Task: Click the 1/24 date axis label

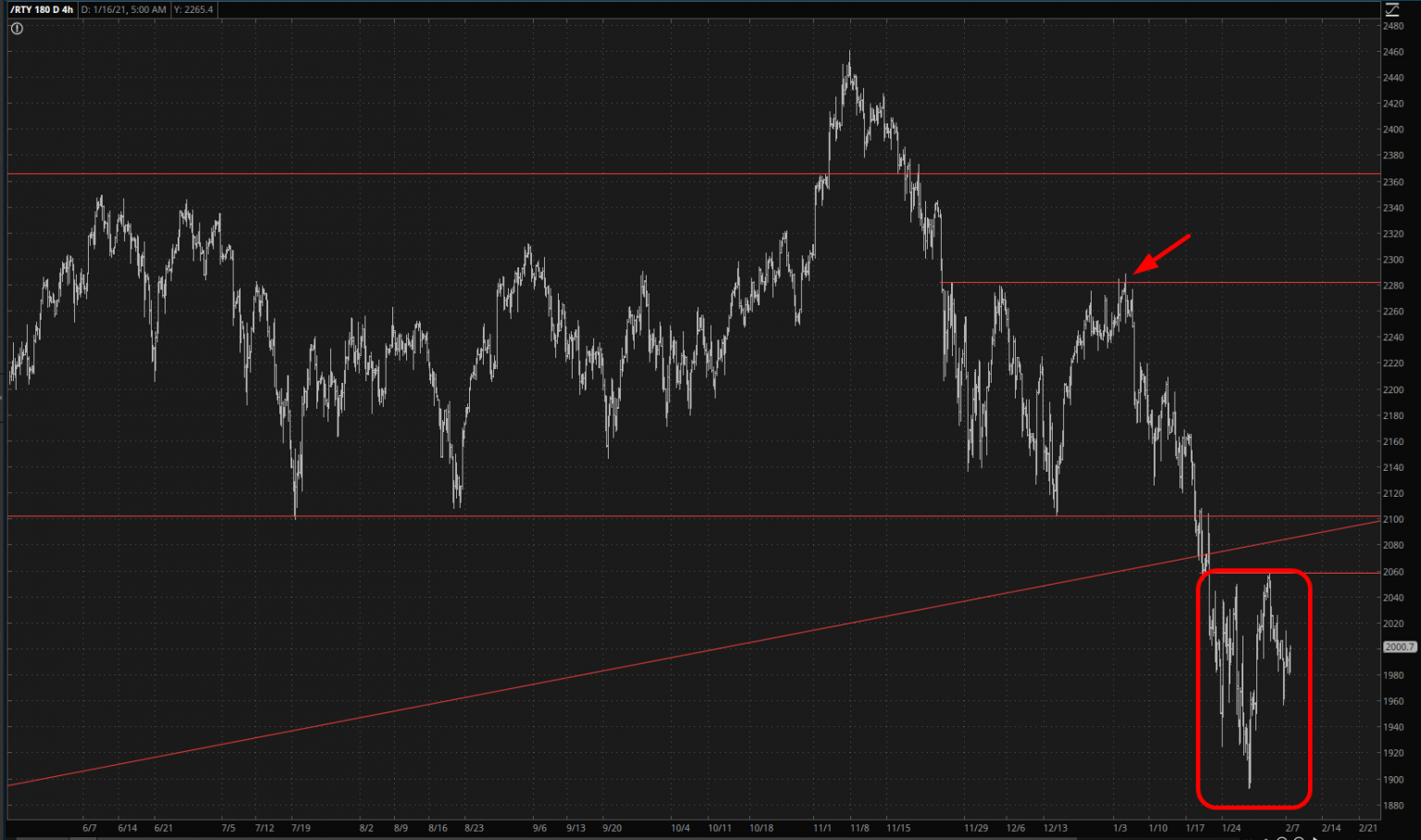Action: click(x=1231, y=828)
